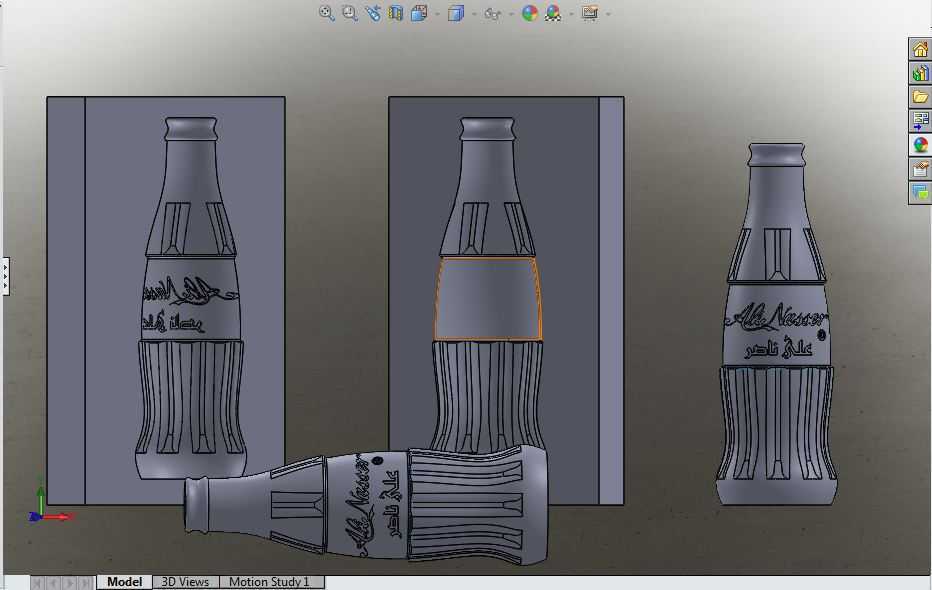Expand the Apply Scene dropdown arrow
The width and height of the screenshot is (932, 590).
click(x=571, y=13)
